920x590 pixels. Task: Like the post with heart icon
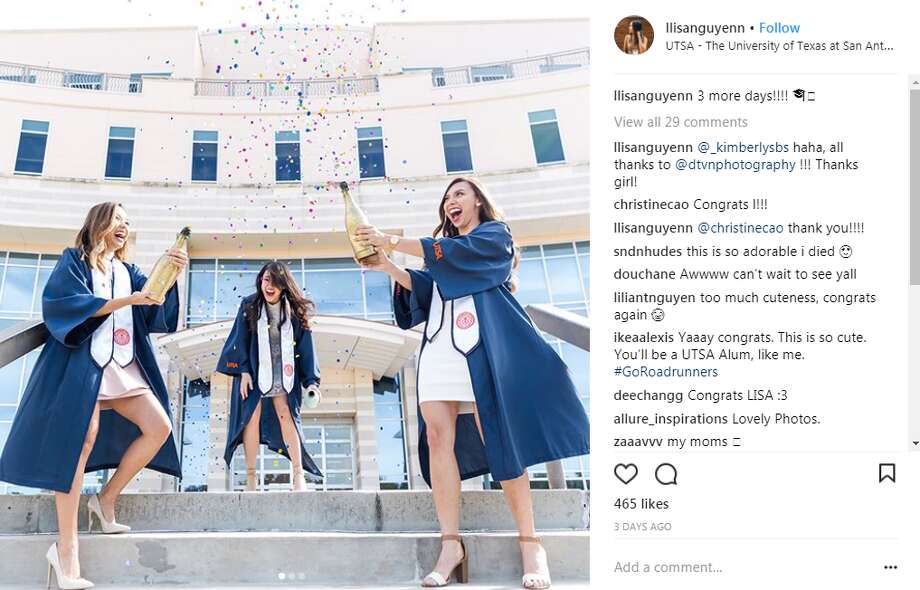tap(625, 474)
